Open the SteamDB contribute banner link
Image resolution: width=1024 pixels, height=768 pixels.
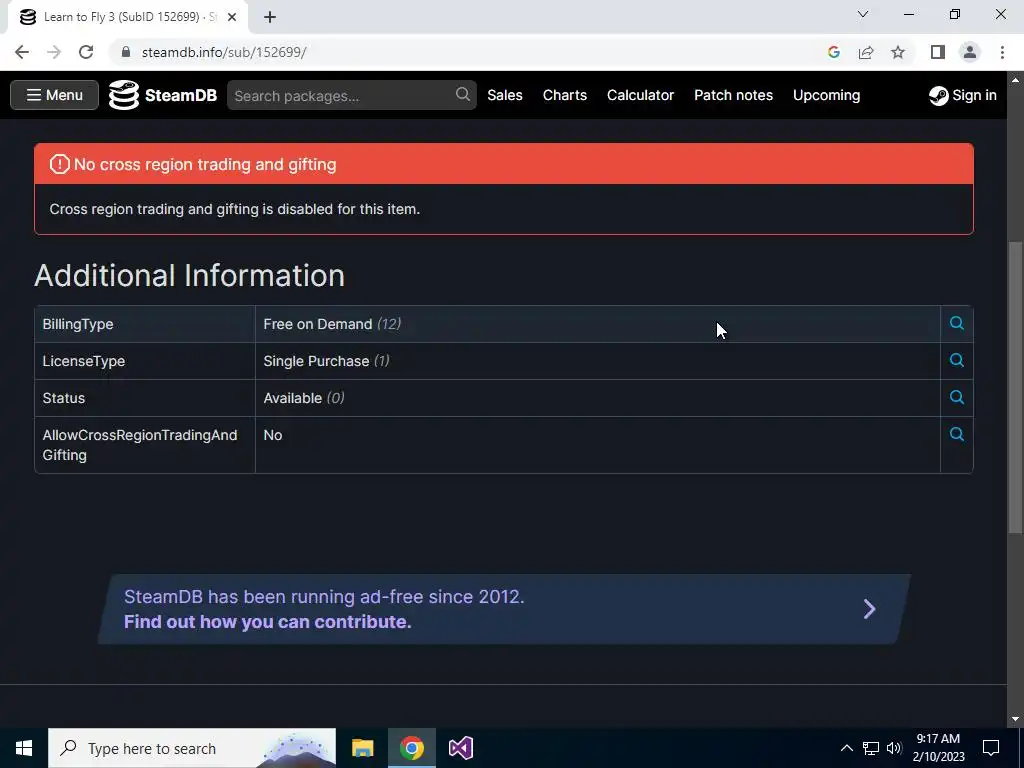click(x=504, y=609)
